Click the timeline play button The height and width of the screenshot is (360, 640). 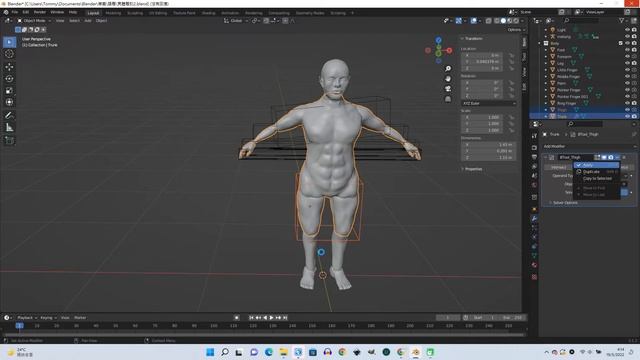point(271,318)
